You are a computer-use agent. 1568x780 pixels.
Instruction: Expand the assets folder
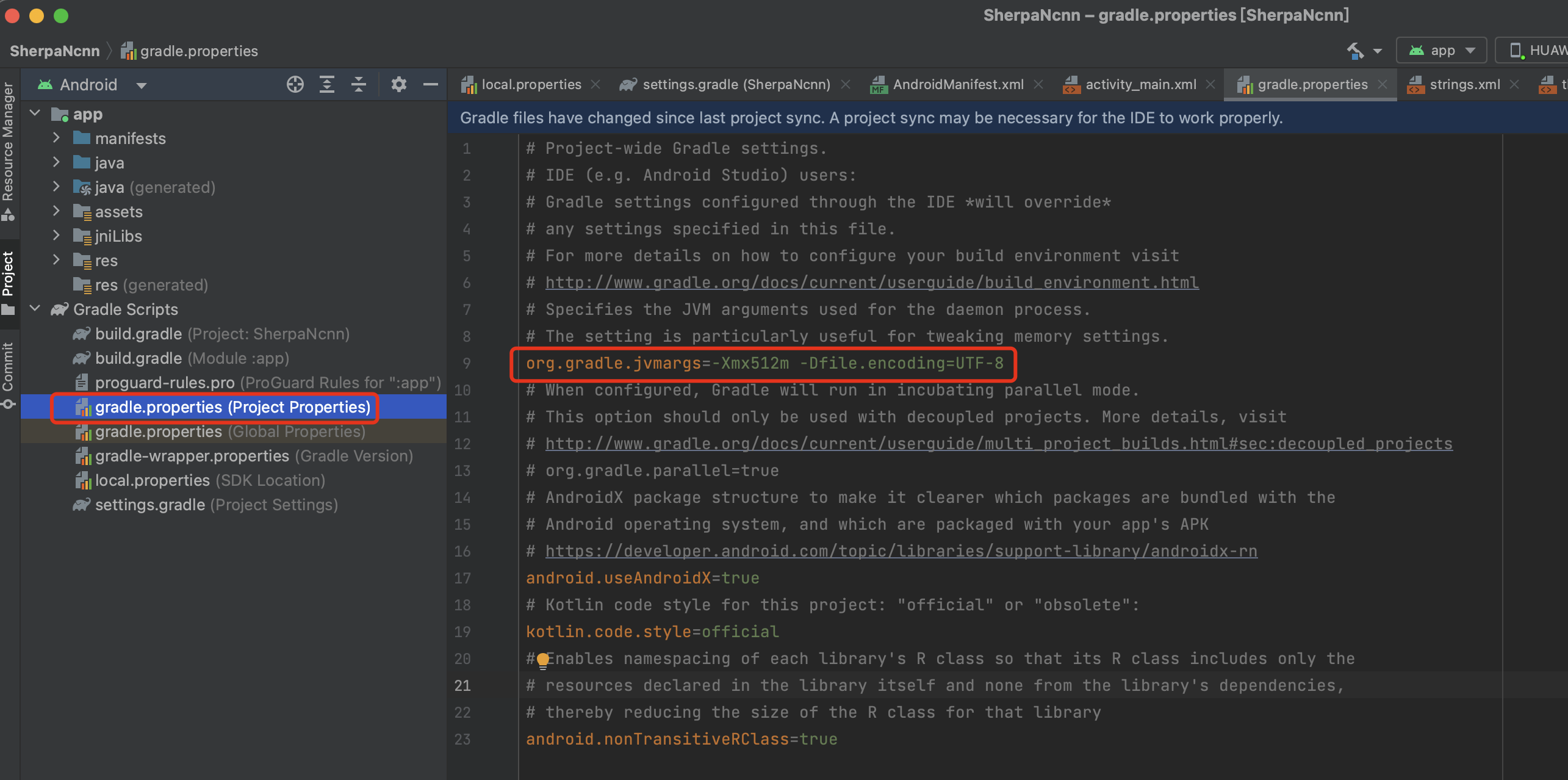point(56,211)
